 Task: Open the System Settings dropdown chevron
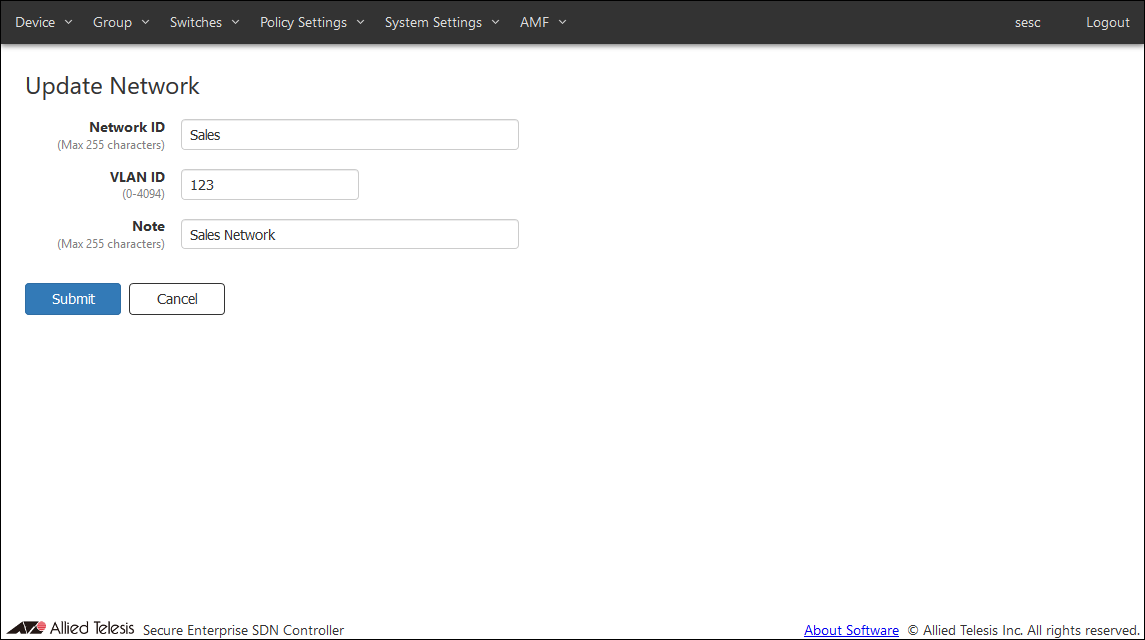pos(495,22)
